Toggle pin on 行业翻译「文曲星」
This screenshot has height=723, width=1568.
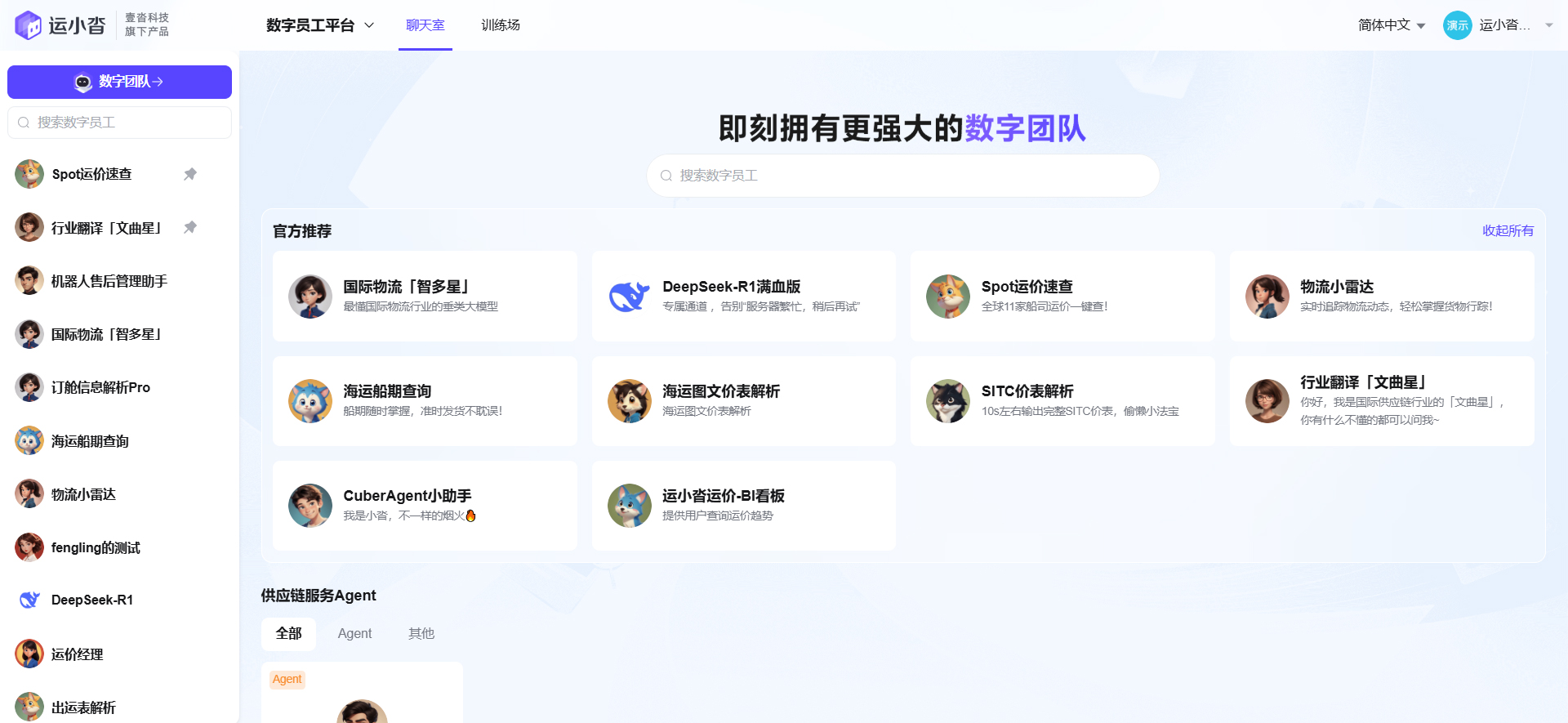click(190, 227)
